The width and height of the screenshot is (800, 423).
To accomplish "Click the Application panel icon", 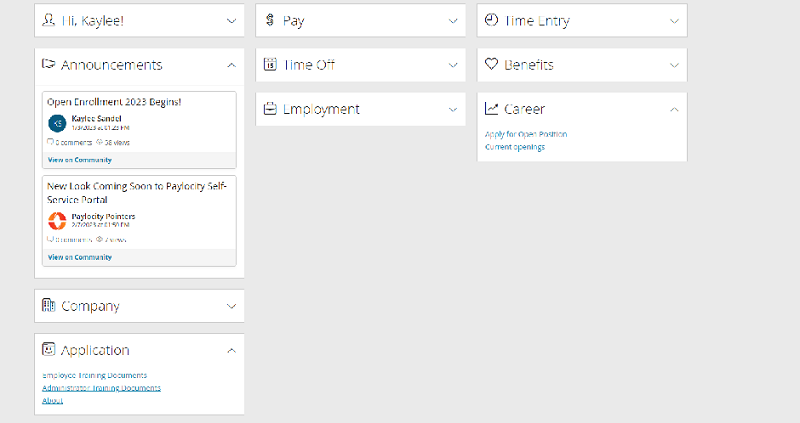I will (x=48, y=349).
